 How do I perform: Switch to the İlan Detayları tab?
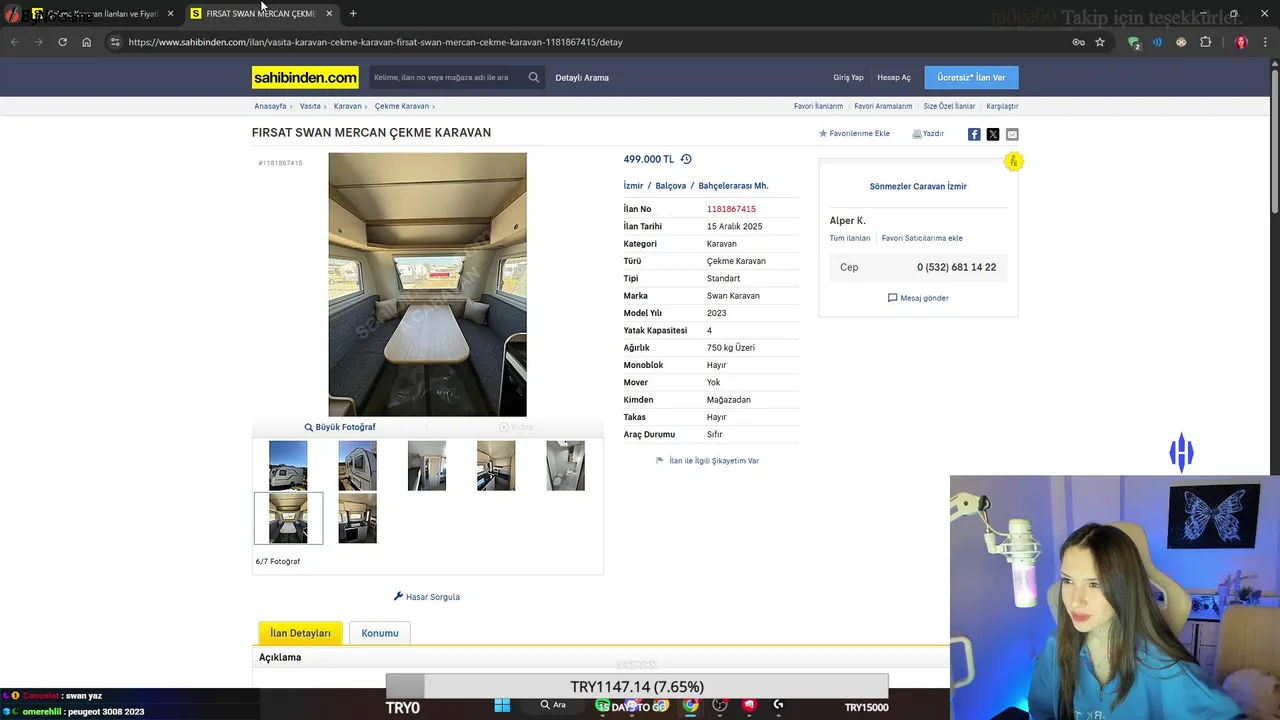tap(300, 633)
